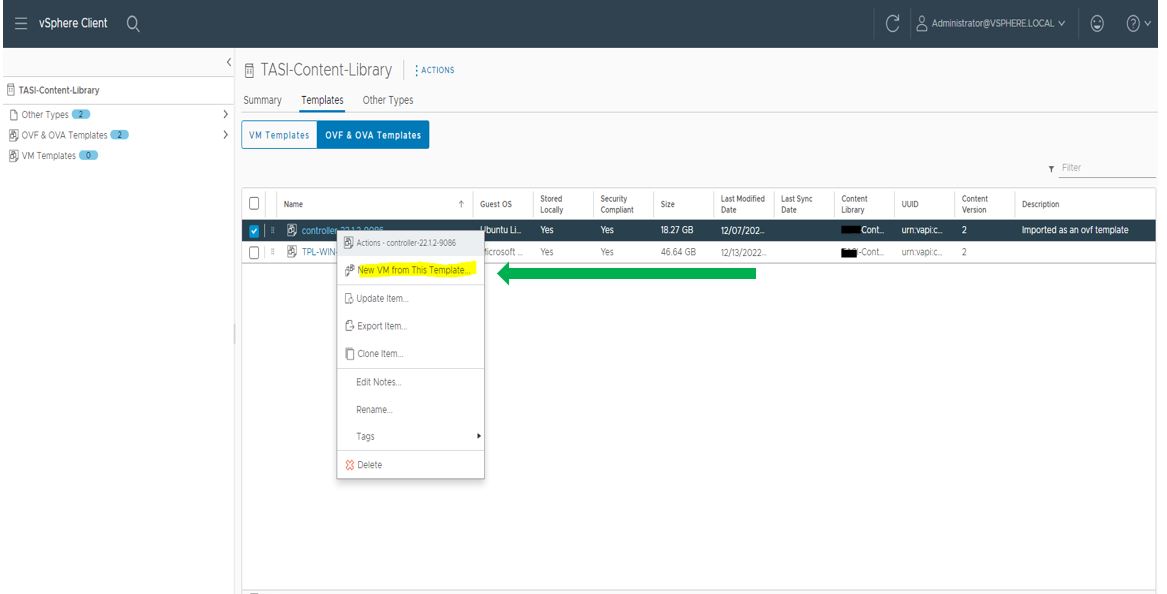Screen dimensions: 1167x594
Task: Switch to the Other Types tab
Action: pyautogui.click(x=388, y=100)
